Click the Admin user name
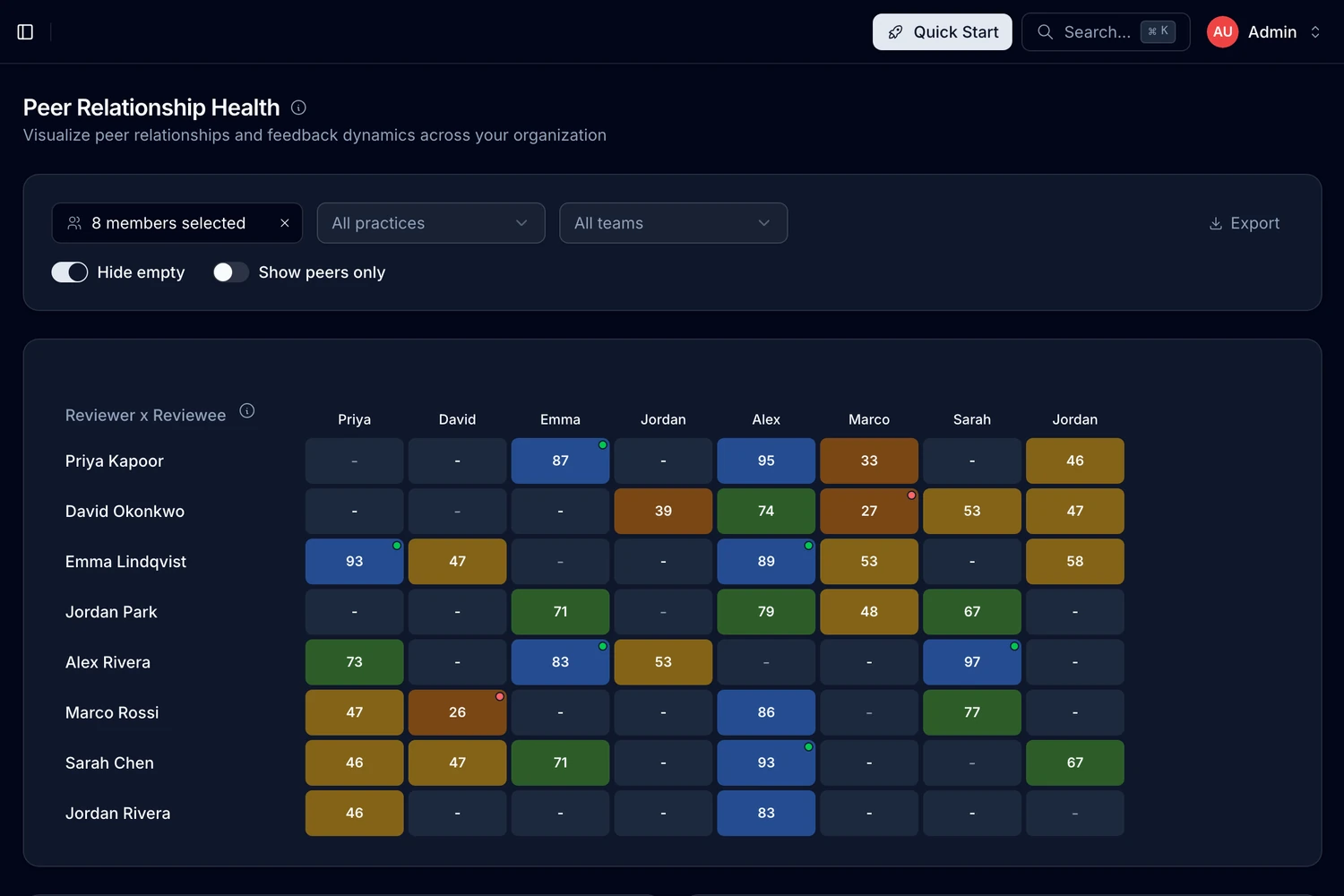Screen dimensions: 1344x896 tap(1272, 32)
